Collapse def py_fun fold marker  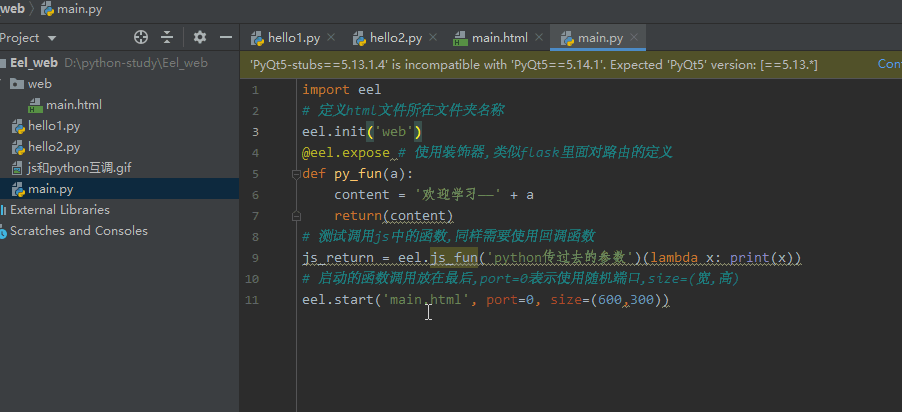296,174
